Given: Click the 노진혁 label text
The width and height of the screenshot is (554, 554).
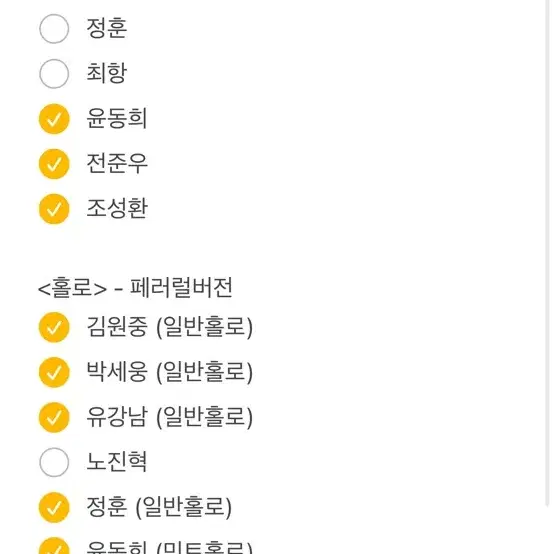Looking at the screenshot, I should [117, 461].
